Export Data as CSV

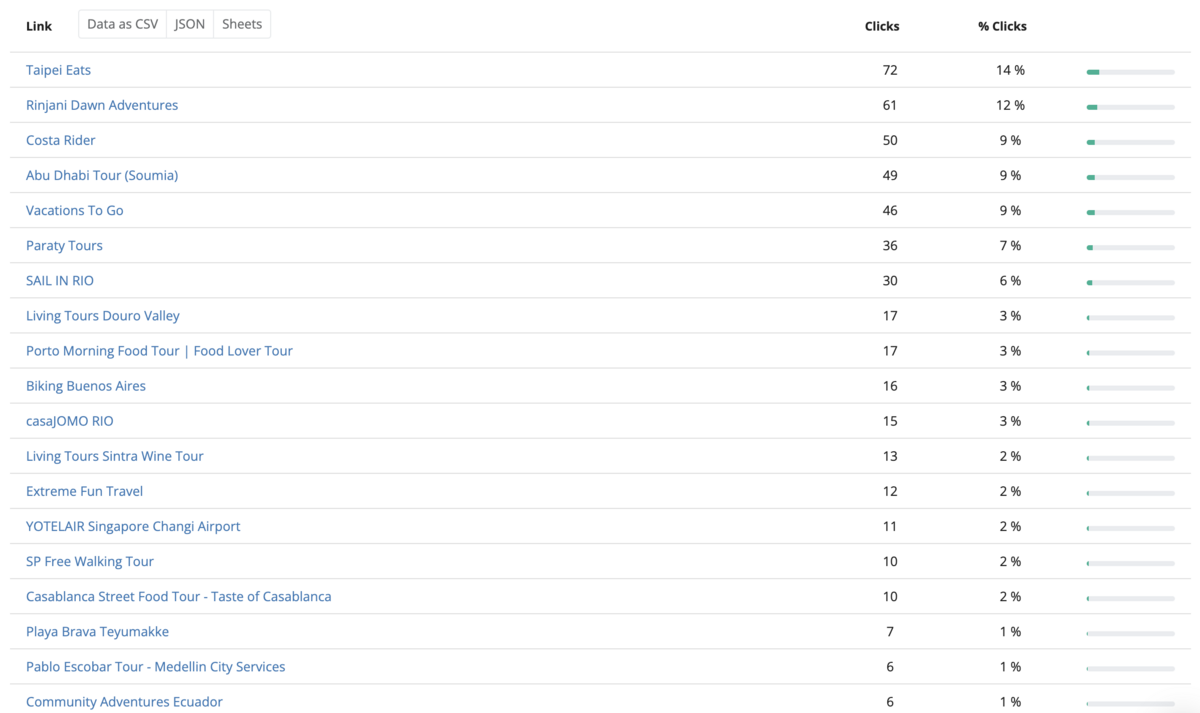pyautogui.click(x=122, y=25)
